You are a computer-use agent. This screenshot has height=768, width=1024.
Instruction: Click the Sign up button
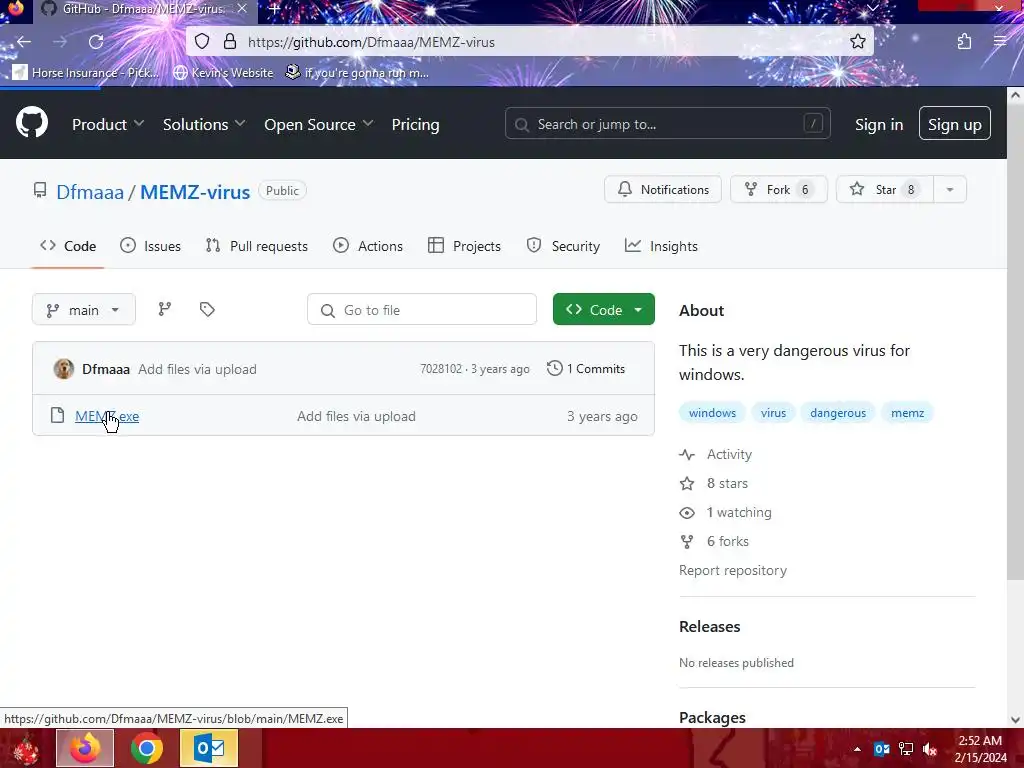pos(954,123)
